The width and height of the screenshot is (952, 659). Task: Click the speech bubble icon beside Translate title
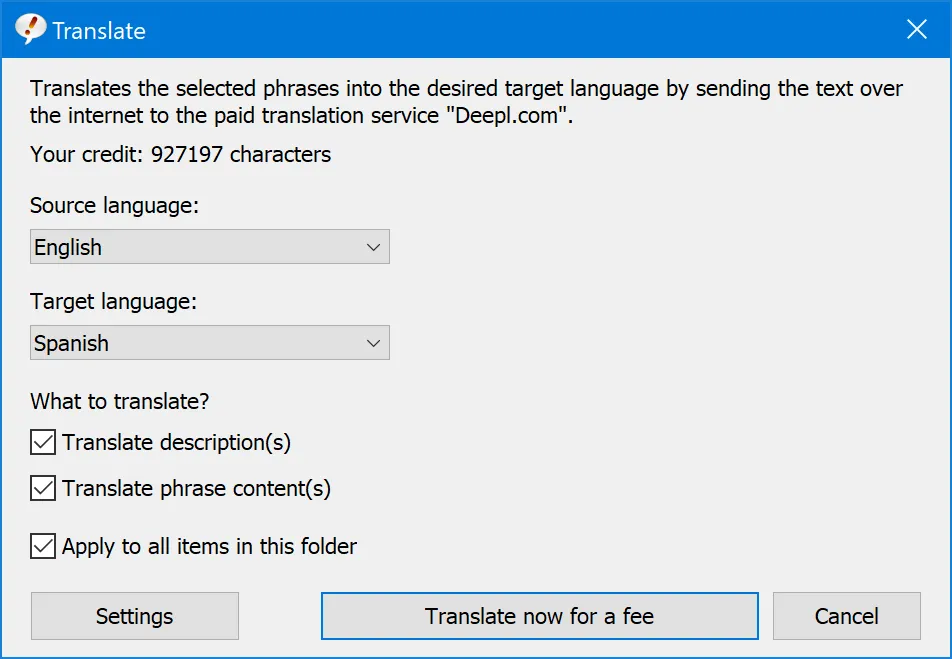click(x=30, y=29)
